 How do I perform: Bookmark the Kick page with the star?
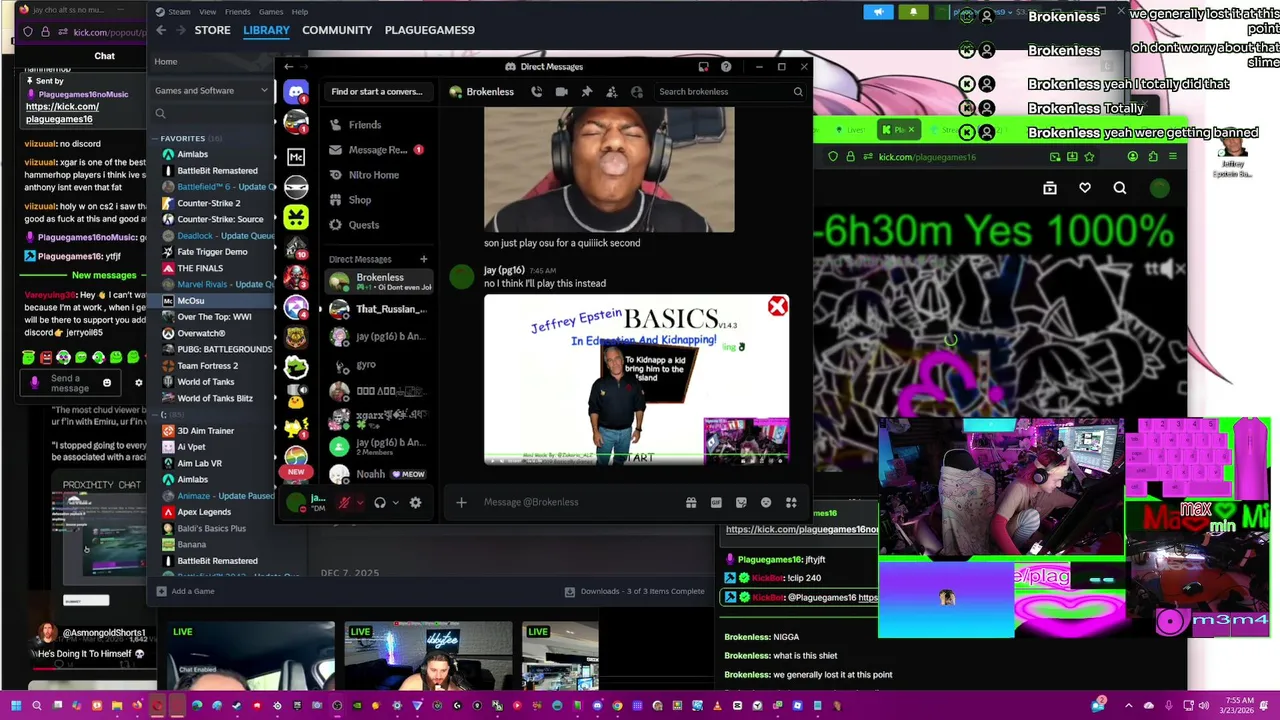(1089, 157)
